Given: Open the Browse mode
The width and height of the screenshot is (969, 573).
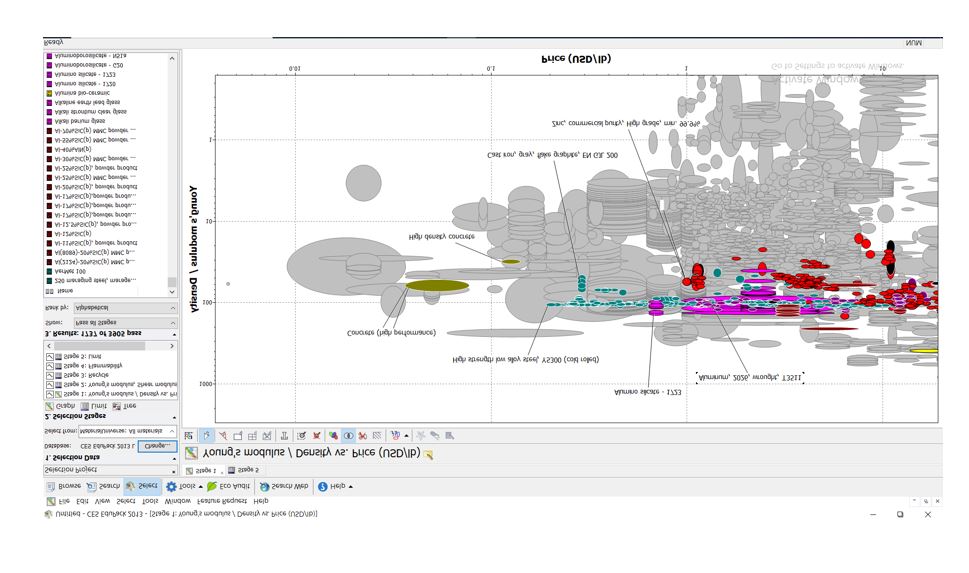Looking at the screenshot, I should point(64,486).
